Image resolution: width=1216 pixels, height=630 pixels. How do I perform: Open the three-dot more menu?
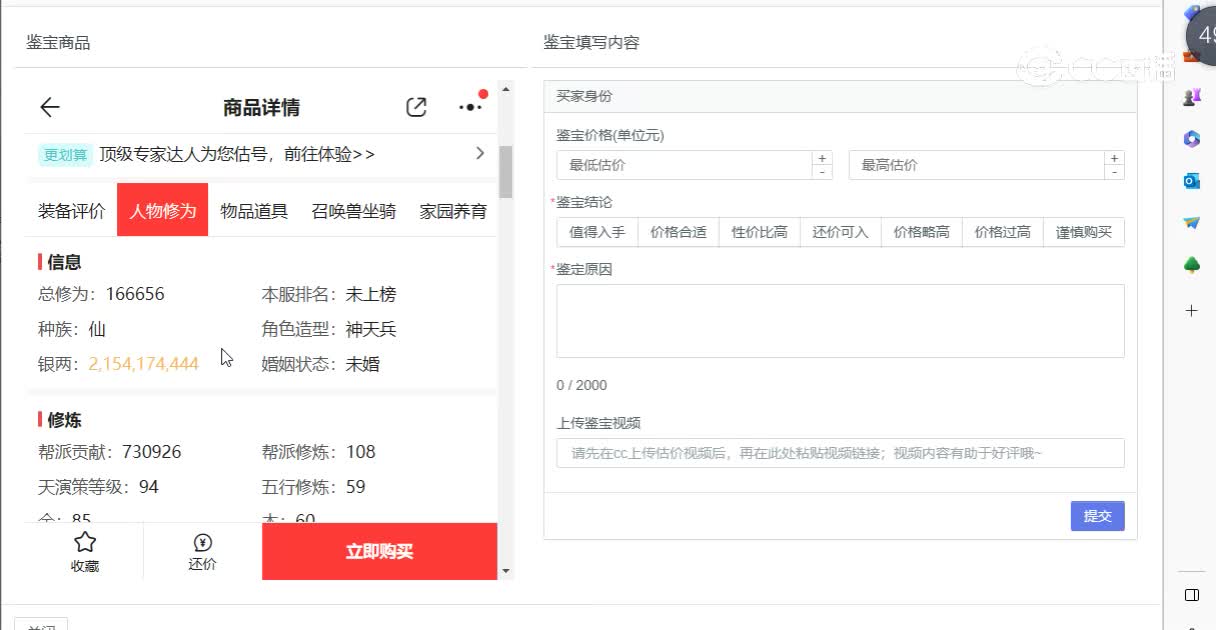pos(470,107)
